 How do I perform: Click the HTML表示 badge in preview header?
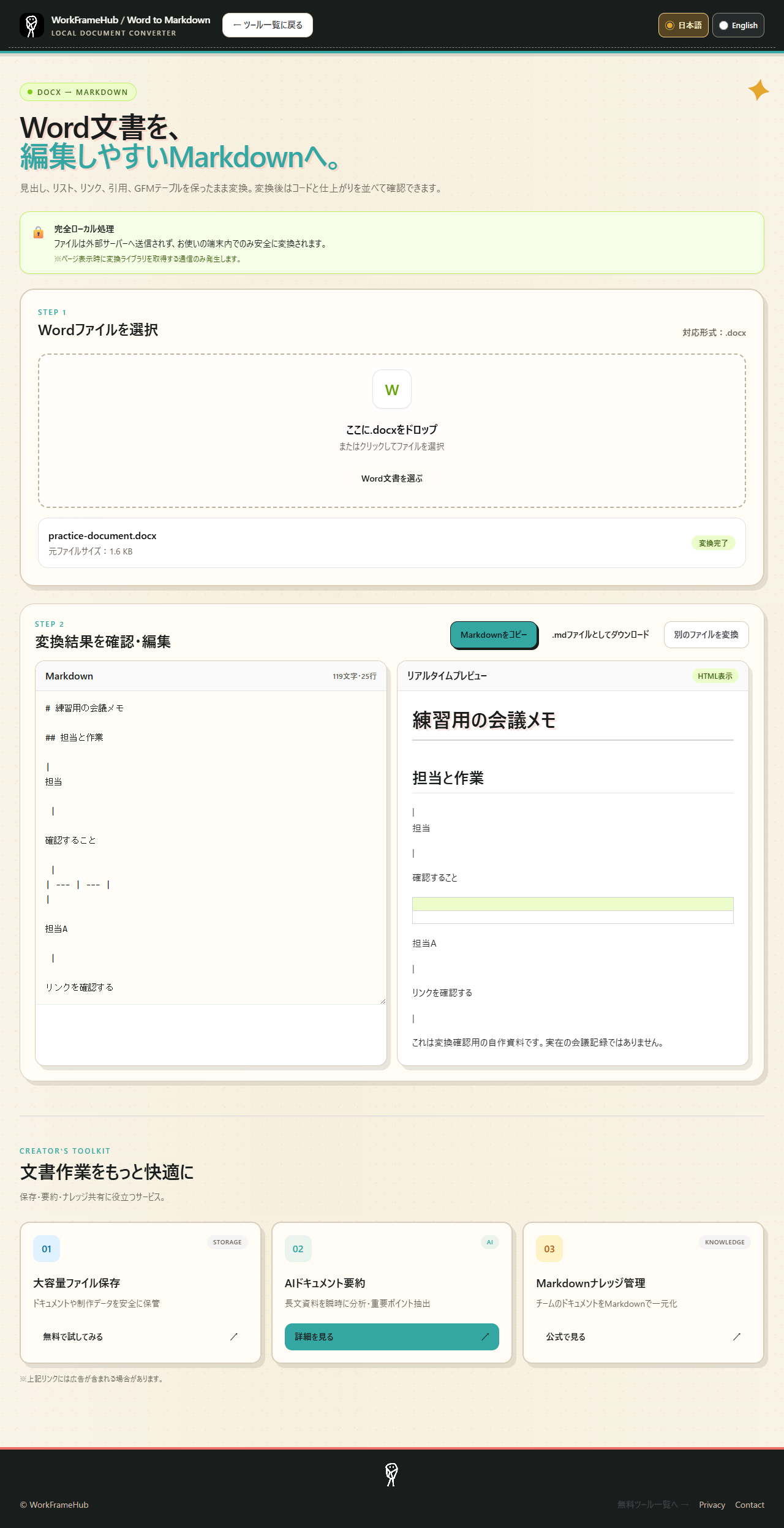(715, 676)
